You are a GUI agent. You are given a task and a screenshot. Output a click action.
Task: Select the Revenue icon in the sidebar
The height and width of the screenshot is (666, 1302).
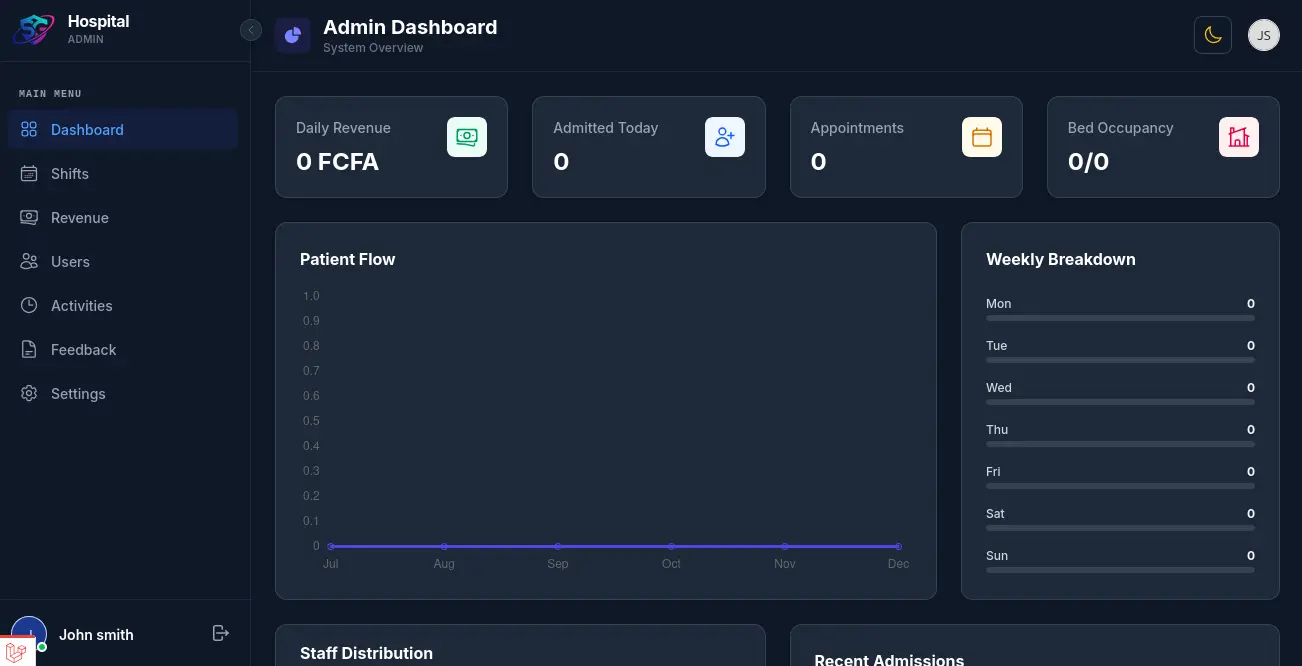click(x=29, y=218)
